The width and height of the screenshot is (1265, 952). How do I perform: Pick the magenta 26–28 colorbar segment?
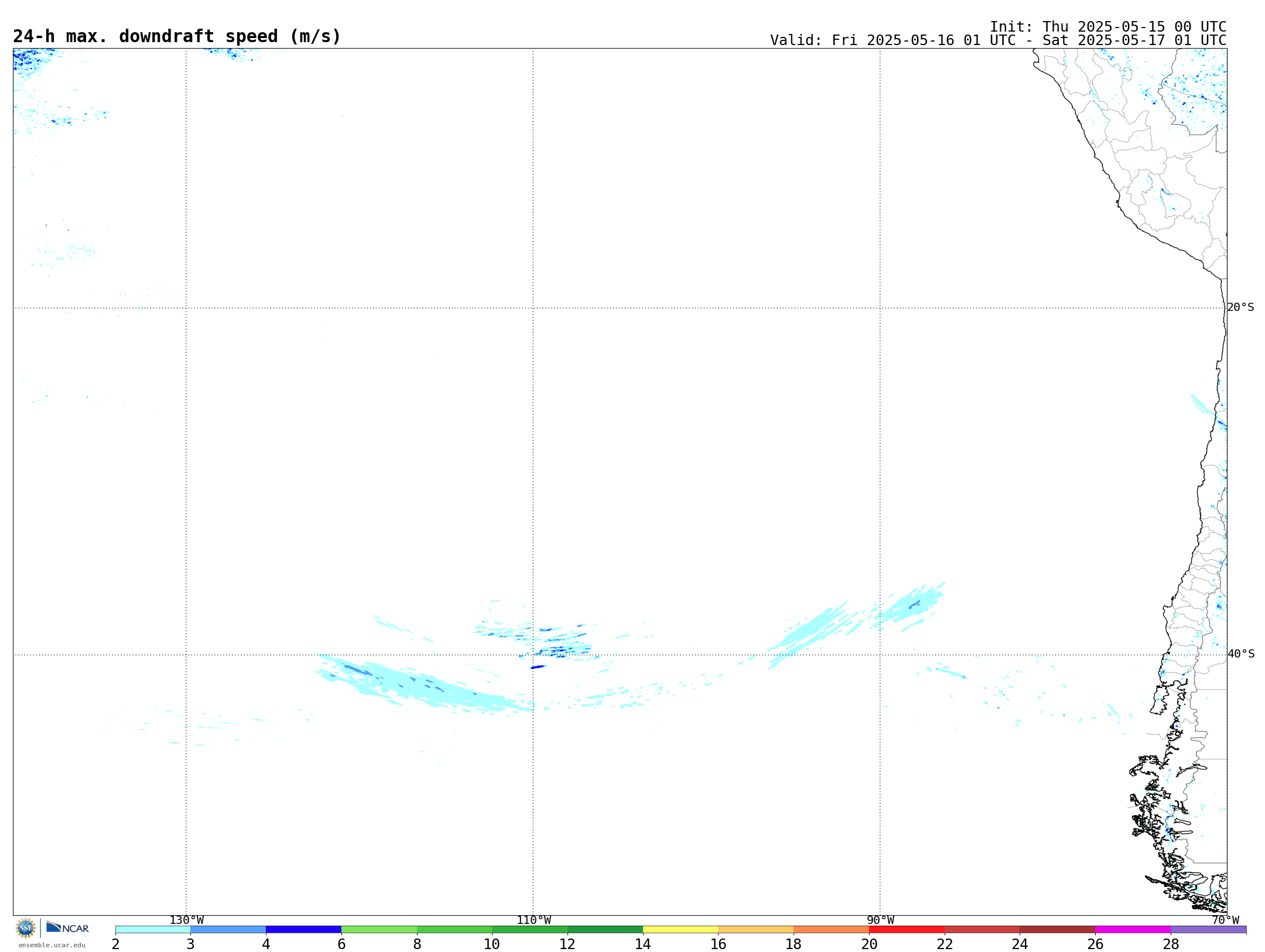click(1133, 930)
